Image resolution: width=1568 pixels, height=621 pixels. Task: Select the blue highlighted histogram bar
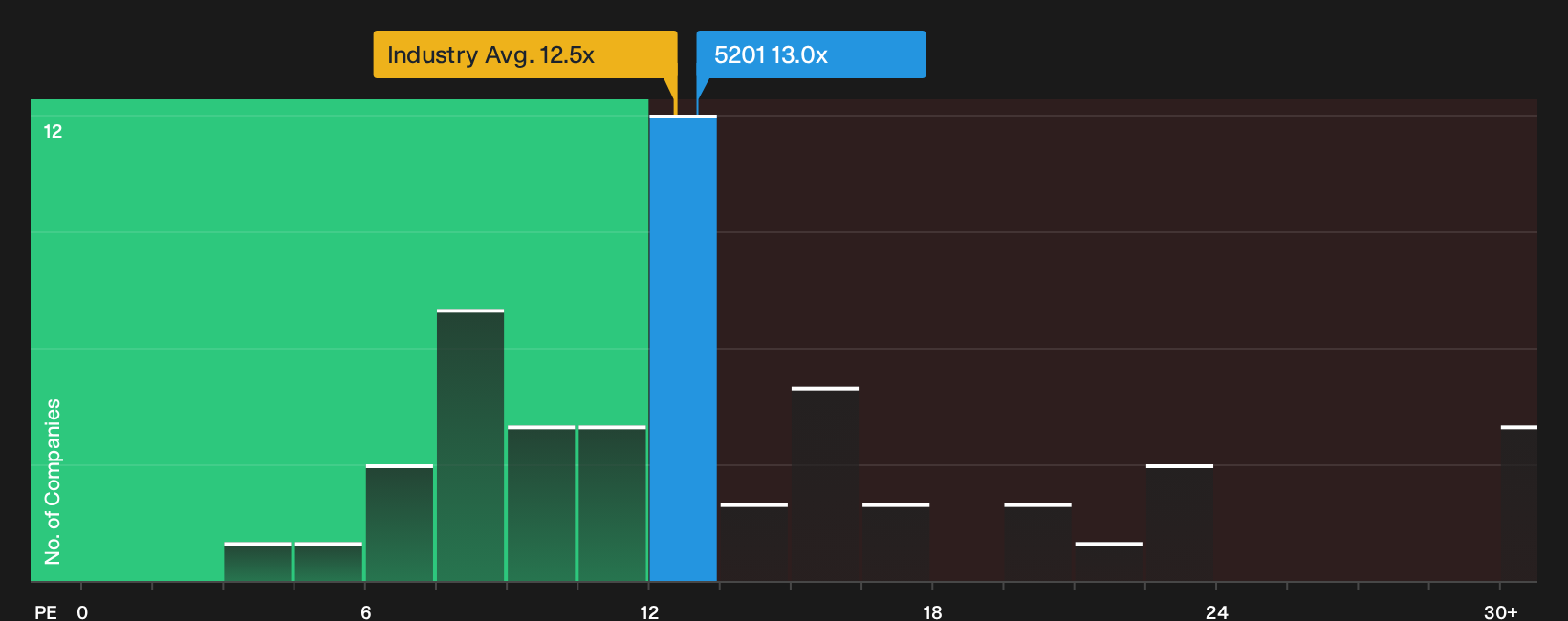[x=683, y=349]
